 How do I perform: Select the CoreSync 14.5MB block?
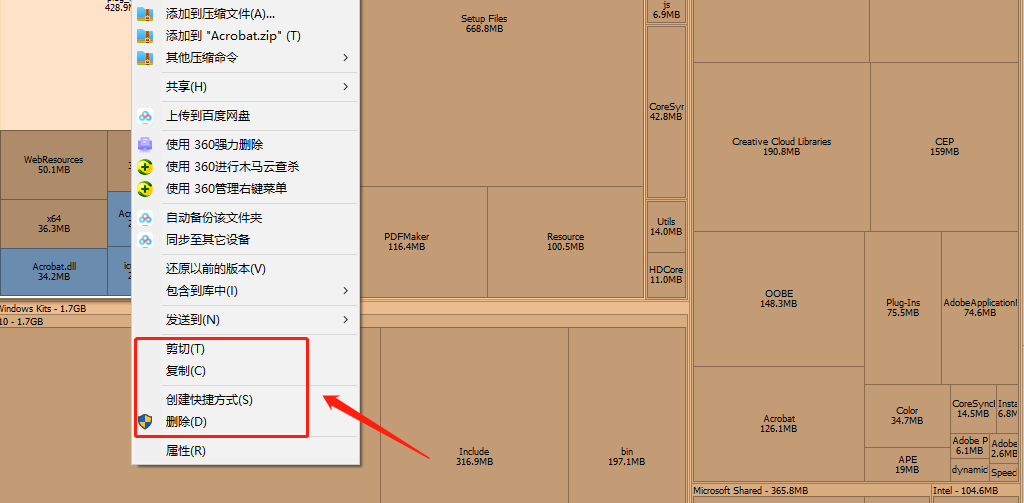pos(973,409)
